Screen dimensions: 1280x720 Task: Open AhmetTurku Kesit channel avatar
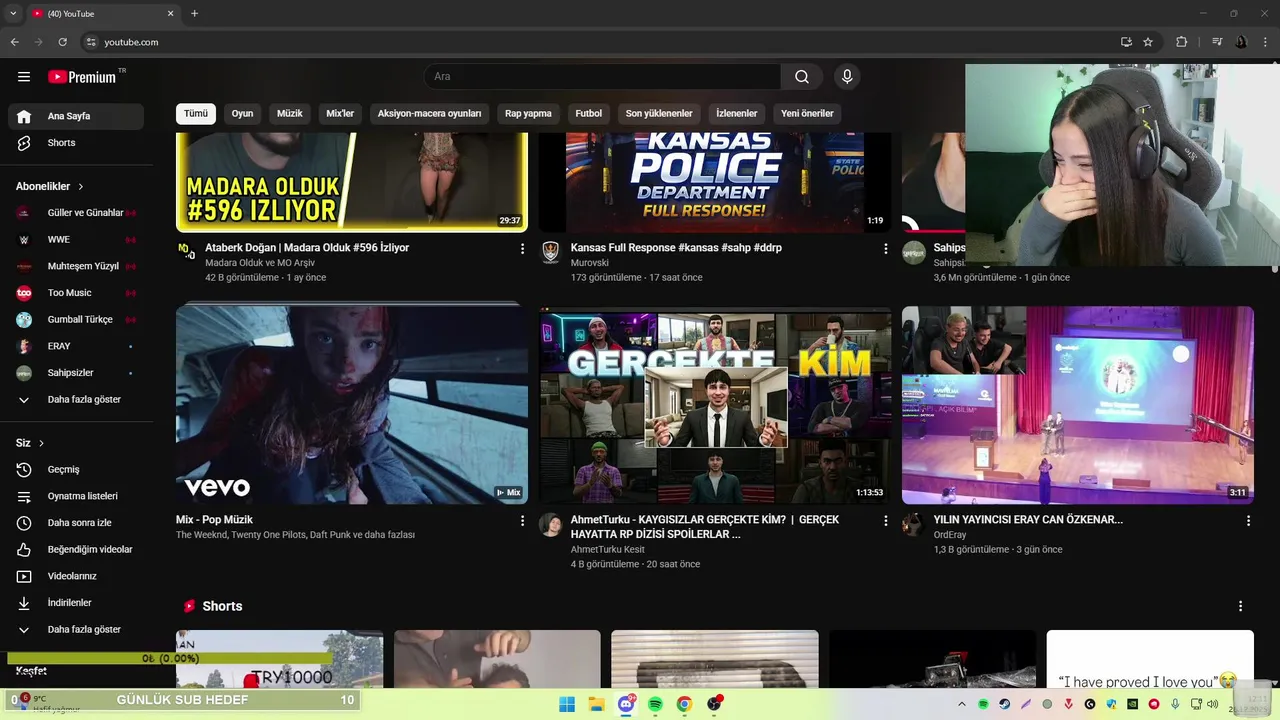551,525
